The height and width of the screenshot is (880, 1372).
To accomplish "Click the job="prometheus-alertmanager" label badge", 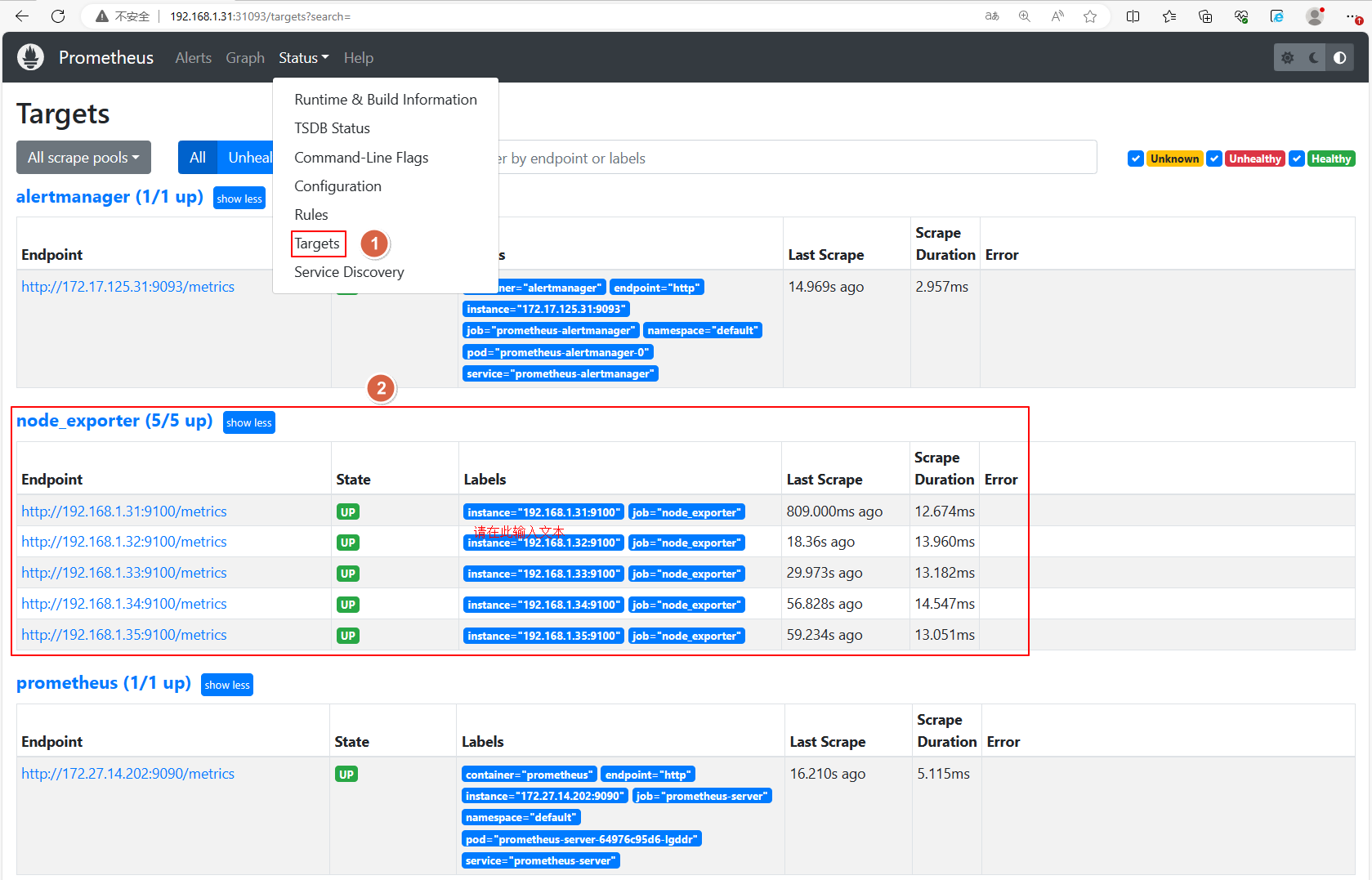I will pyautogui.click(x=551, y=330).
